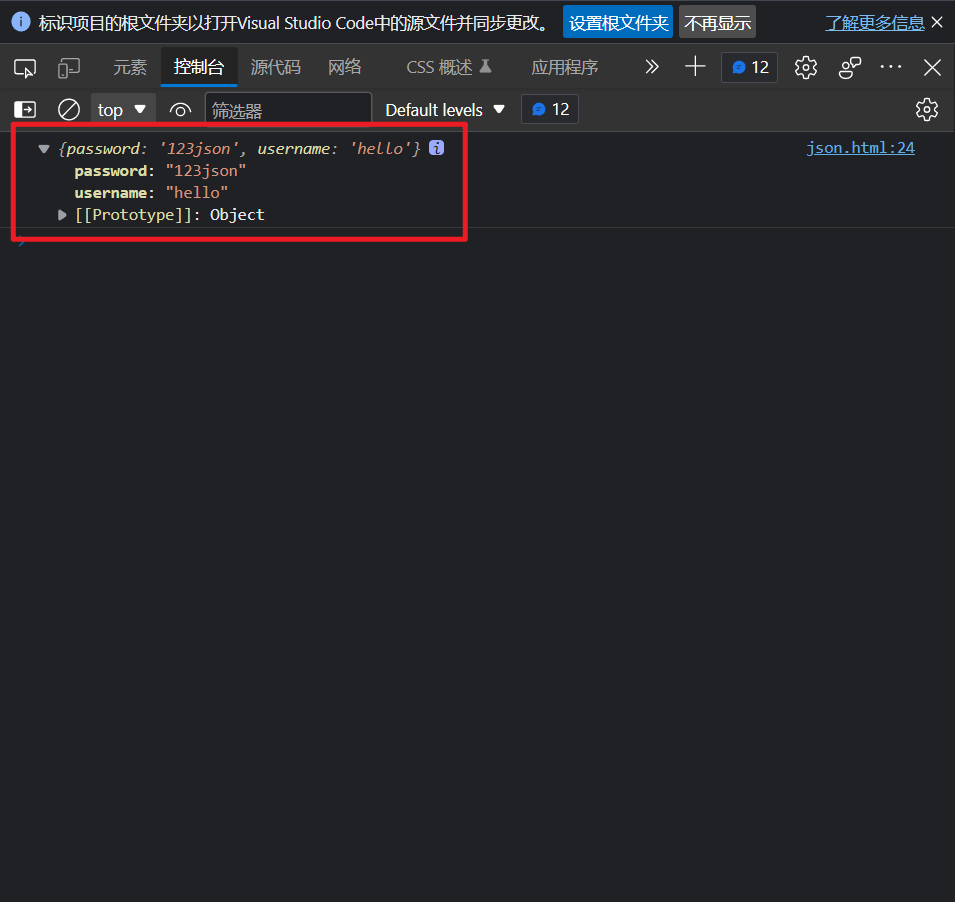Collapse the logged object's triangle

tap(44, 149)
